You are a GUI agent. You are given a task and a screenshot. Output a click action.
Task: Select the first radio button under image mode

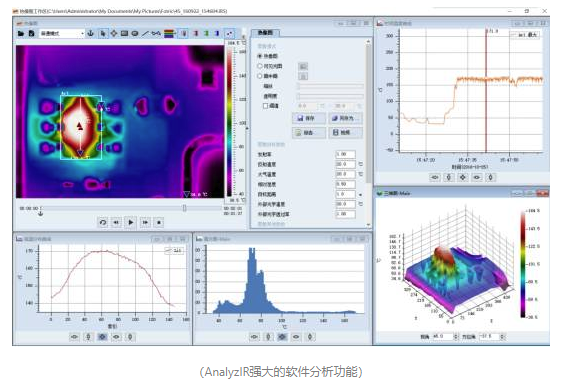tap(260, 56)
